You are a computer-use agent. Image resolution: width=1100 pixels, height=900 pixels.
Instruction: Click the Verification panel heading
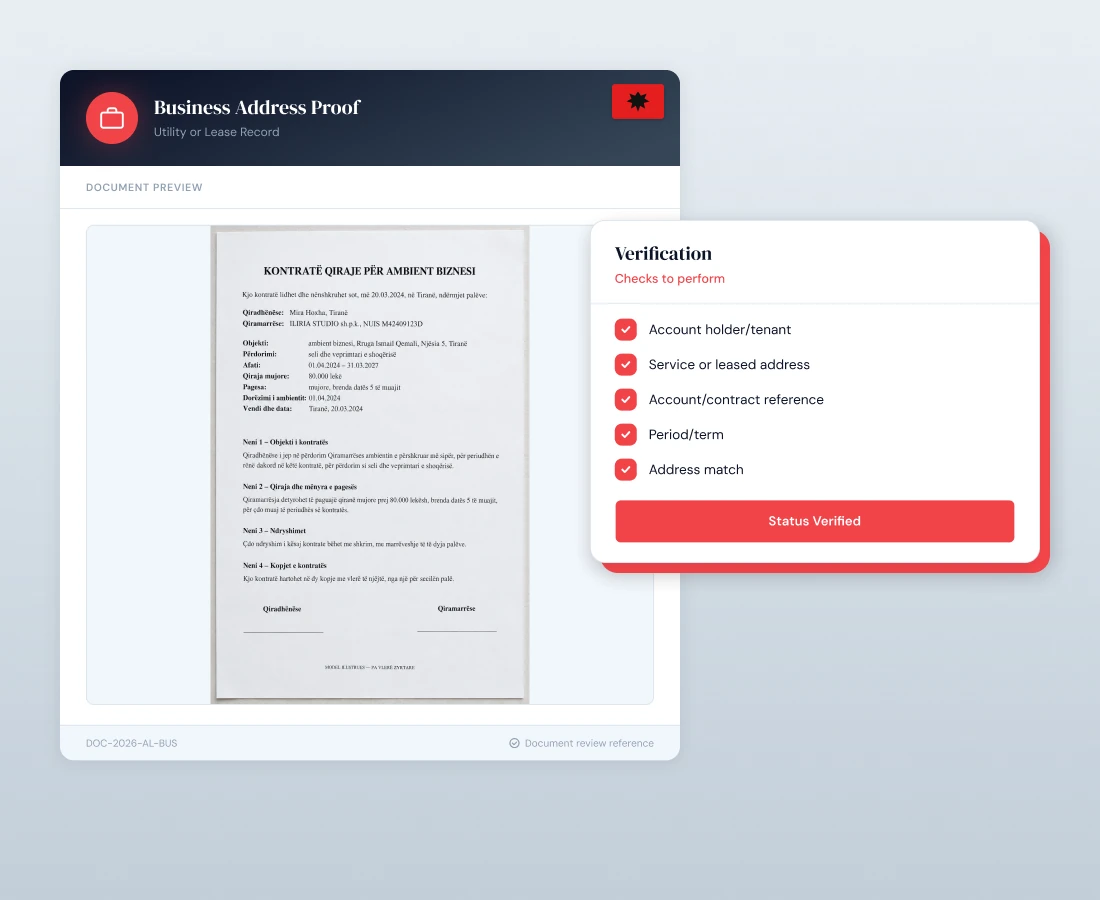(x=663, y=253)
